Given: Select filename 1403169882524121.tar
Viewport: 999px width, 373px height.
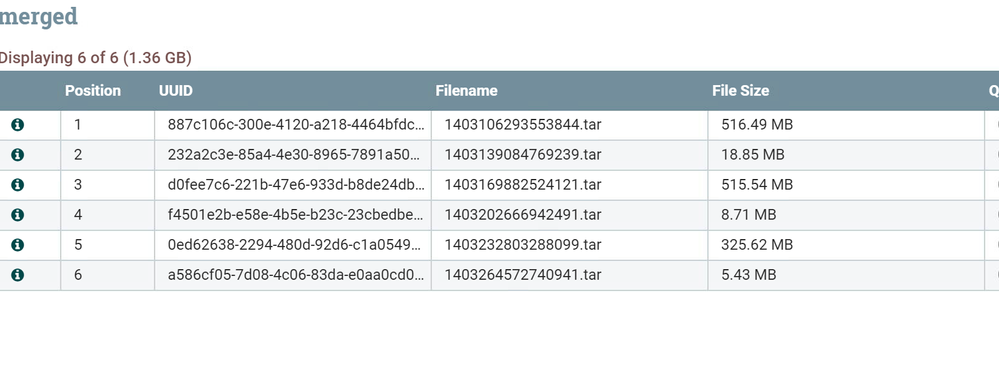Looking at the screenshot, I should pyautogui.click(x=523, y=185).
